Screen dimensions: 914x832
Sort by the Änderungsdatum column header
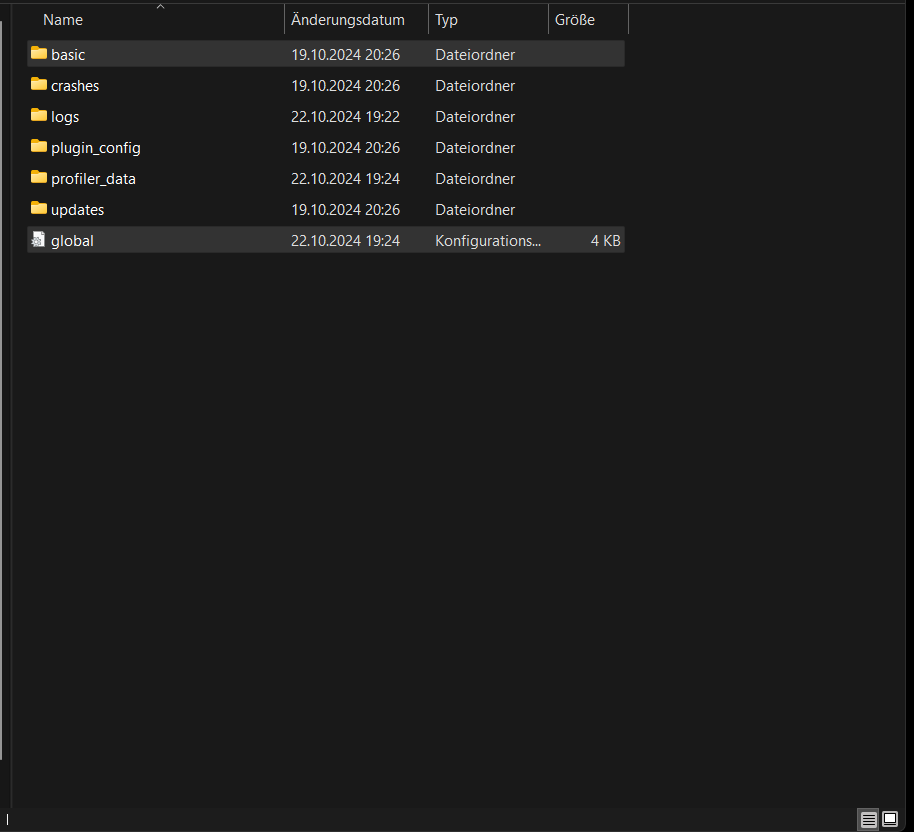click(x=347, y=20)
